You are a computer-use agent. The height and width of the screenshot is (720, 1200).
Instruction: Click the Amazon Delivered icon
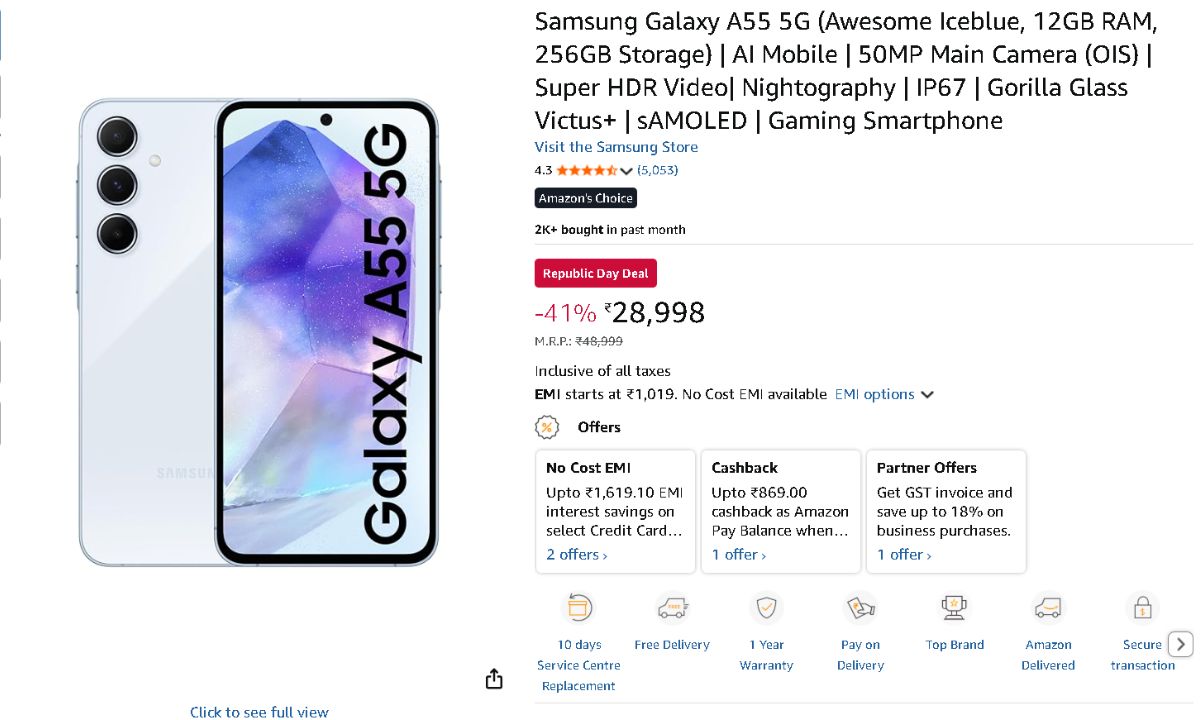(1048, 607)
